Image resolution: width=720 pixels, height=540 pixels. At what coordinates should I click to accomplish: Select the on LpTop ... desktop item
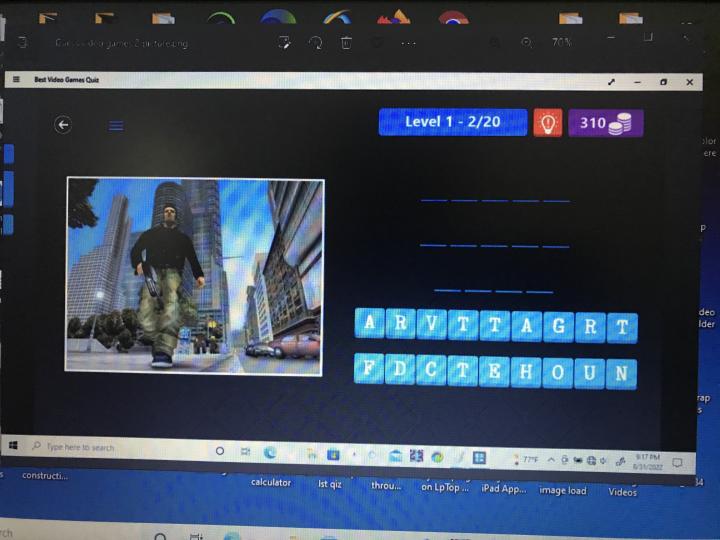point(445,487)
